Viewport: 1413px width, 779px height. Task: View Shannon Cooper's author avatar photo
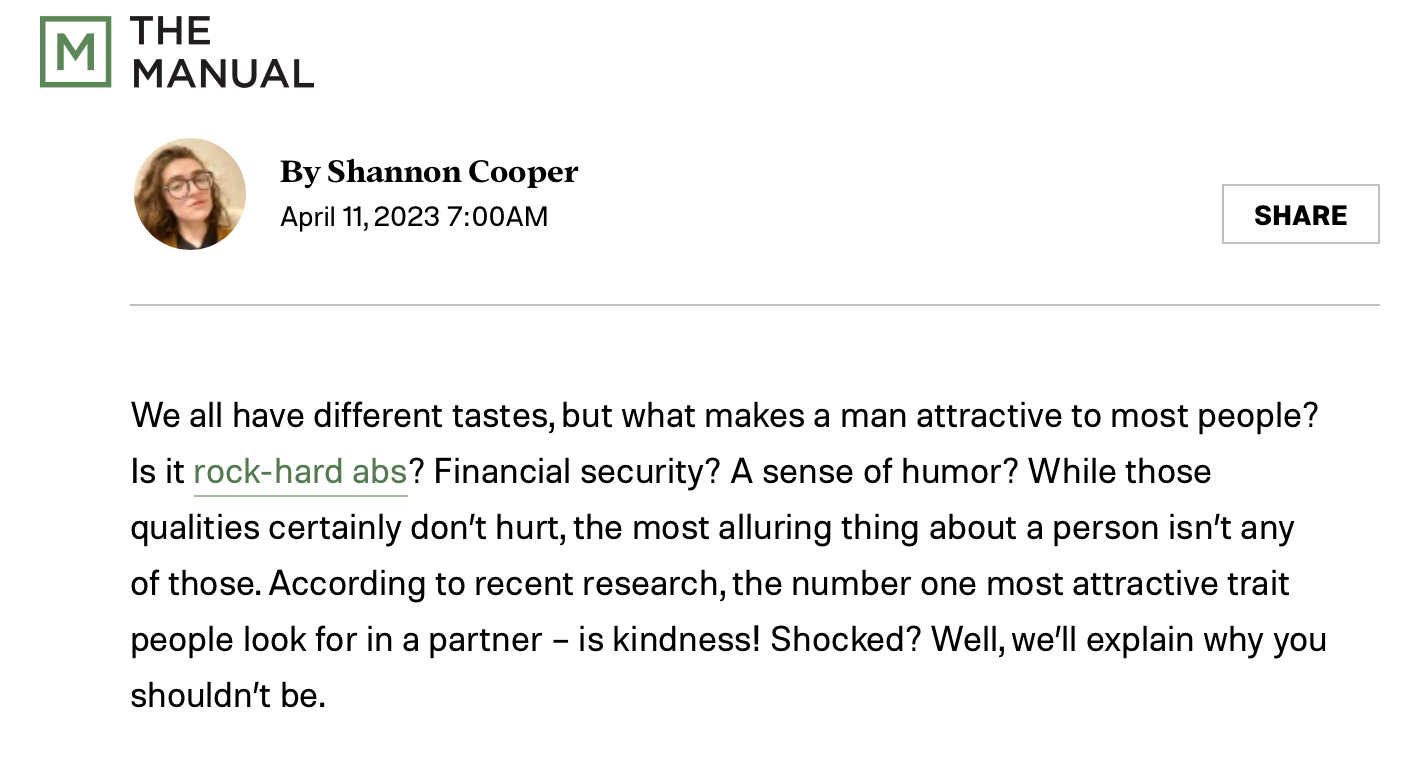pos(190,193)
